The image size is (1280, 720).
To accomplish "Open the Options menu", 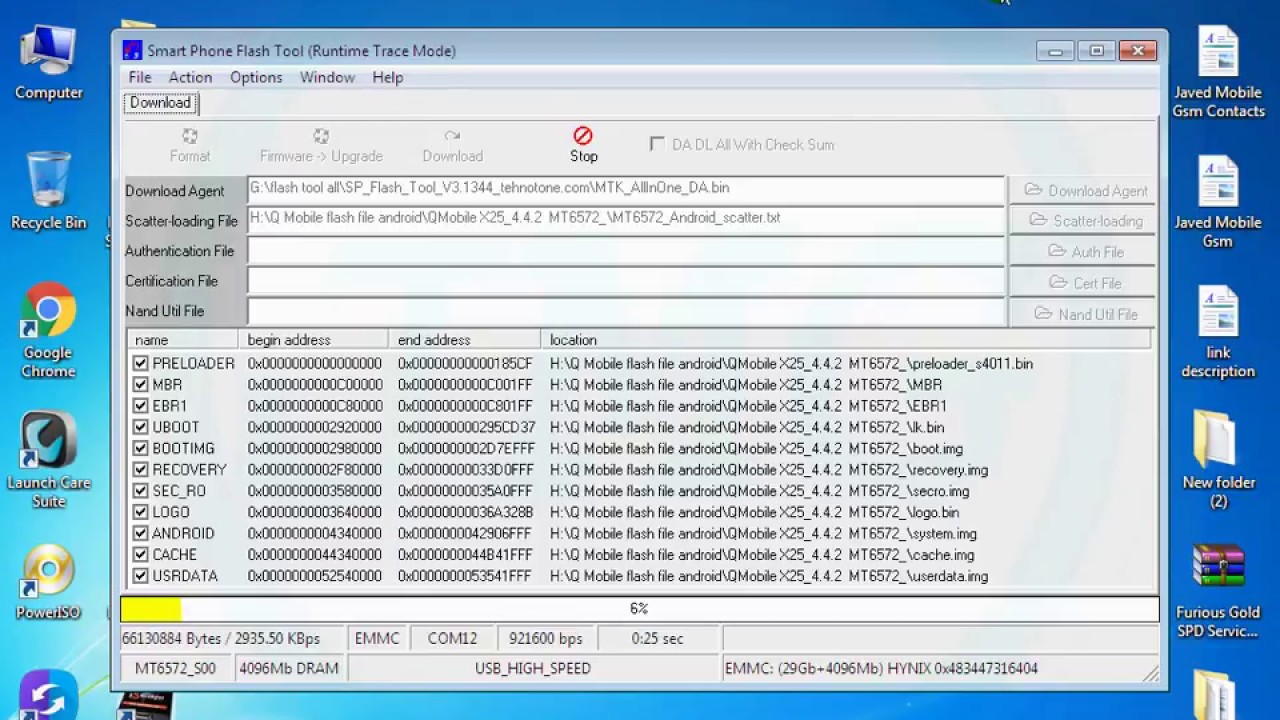I will click(256, 77).
